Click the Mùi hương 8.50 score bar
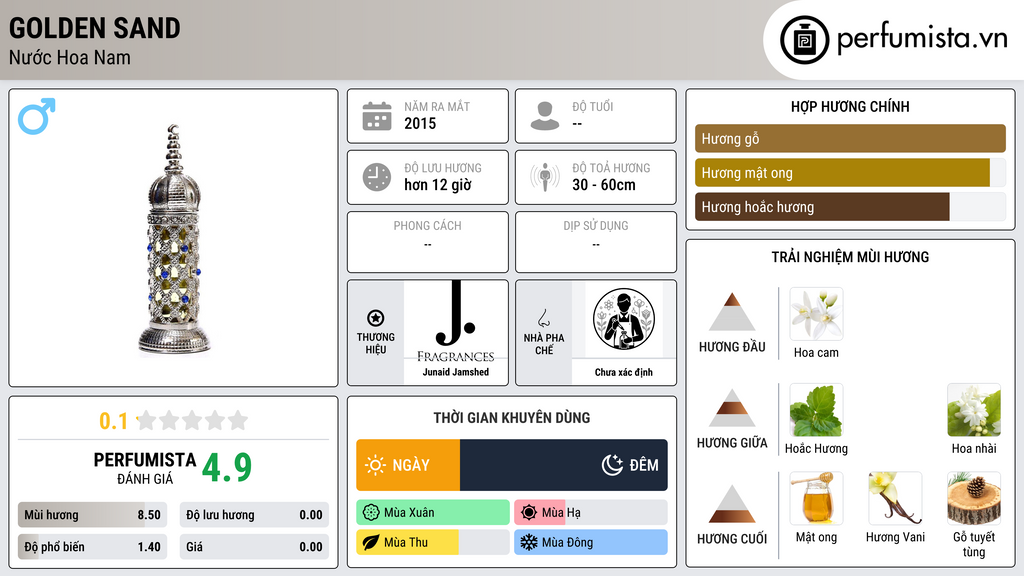Viewport: 1024px width, 576px height. pyautogui.click(x=92, y=515)
